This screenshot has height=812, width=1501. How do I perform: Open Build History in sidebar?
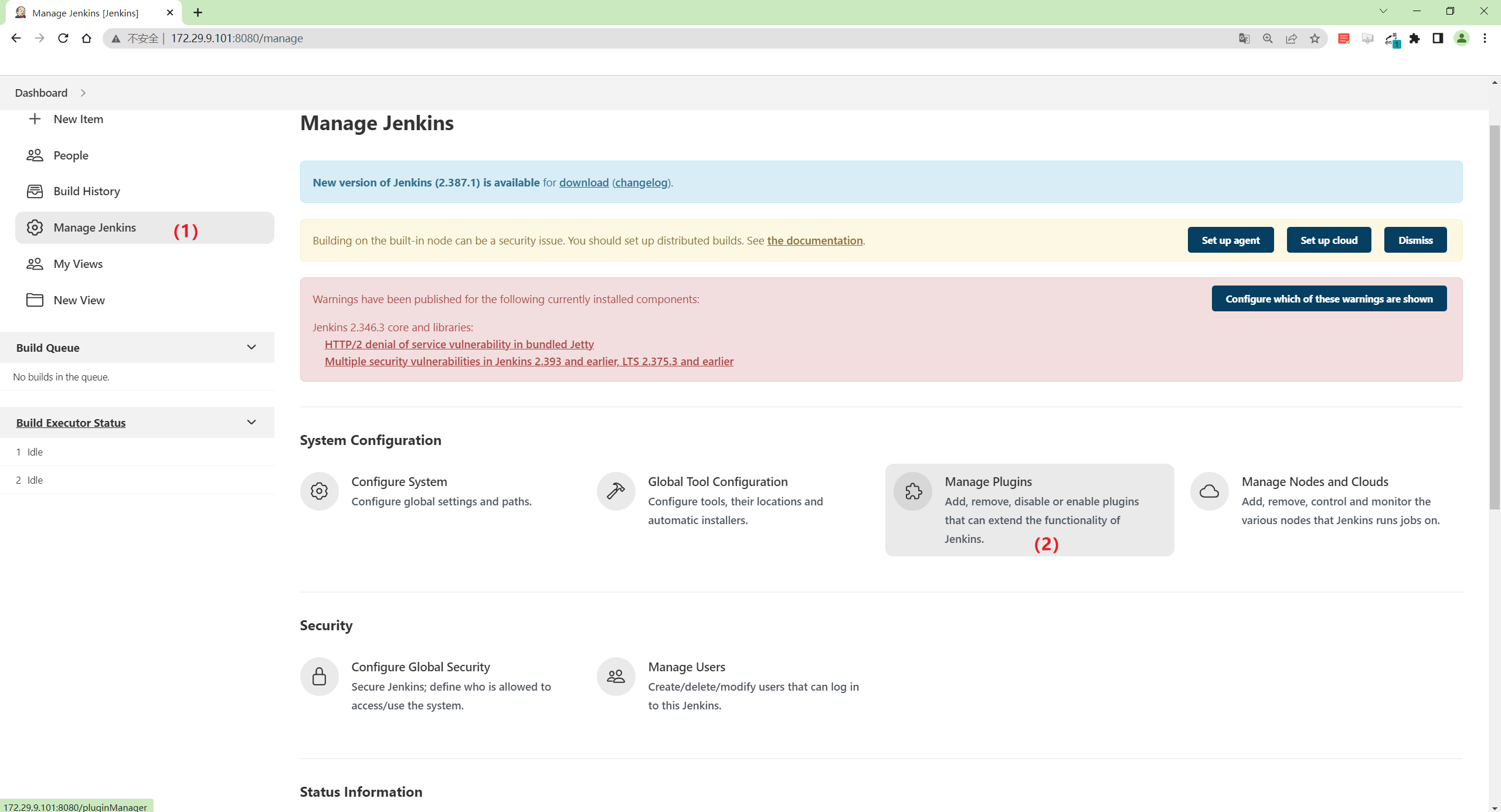[144, 191]
